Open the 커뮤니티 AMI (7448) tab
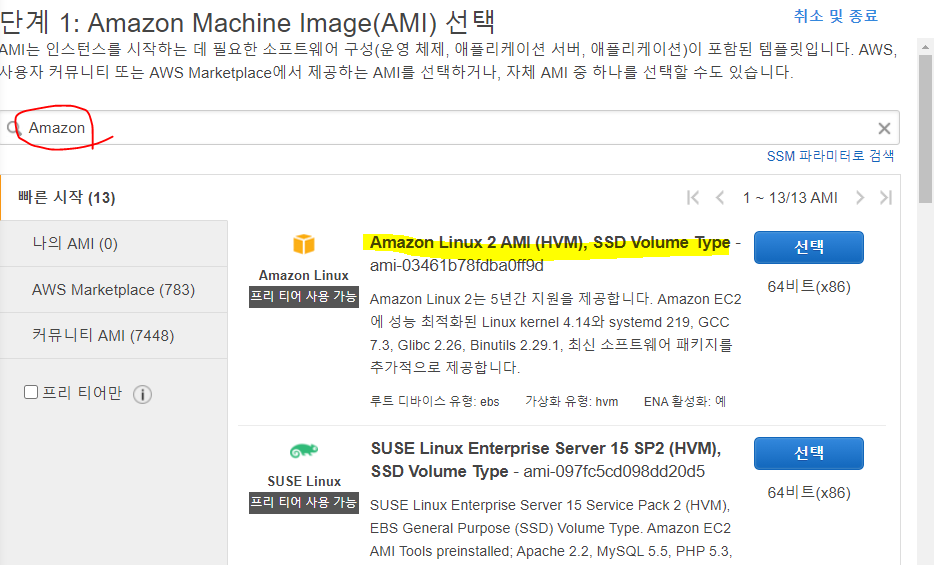Image resolution: width=939 pixels, height=565 pixels. click(114, 336)
